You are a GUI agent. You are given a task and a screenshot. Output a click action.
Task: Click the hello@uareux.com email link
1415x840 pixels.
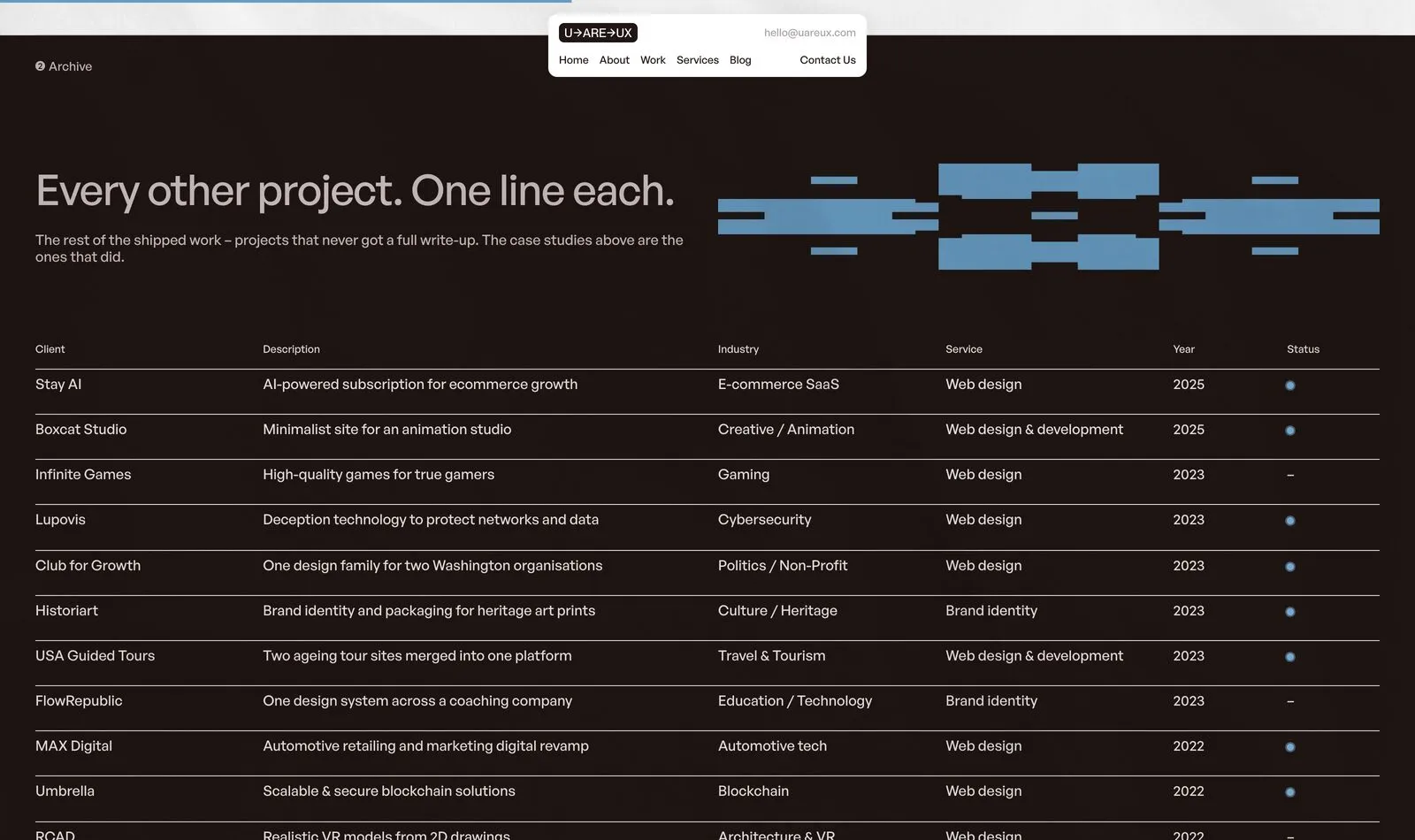[x=810, y=33]
